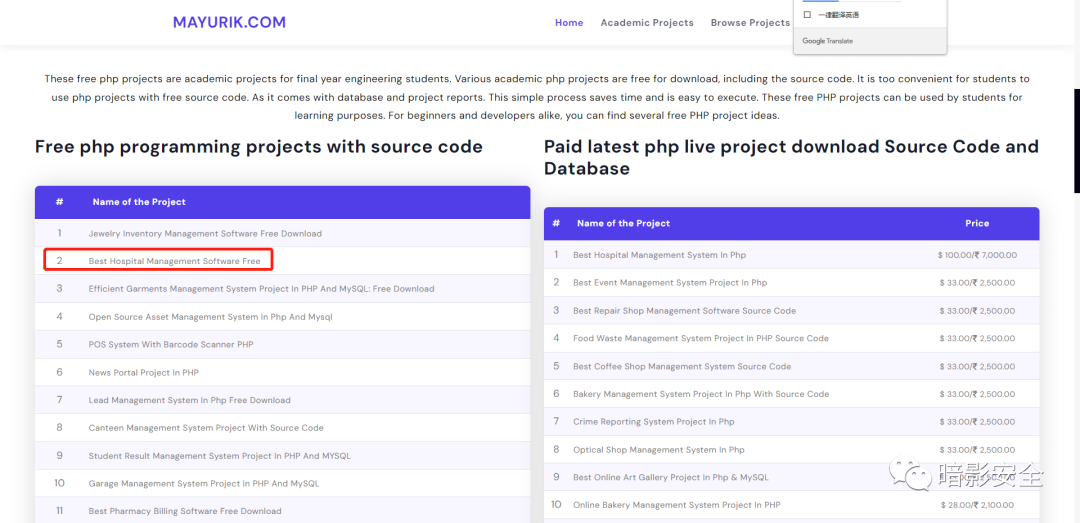Click the WeChat logo icon in the watermark

(x=912, y=473)
